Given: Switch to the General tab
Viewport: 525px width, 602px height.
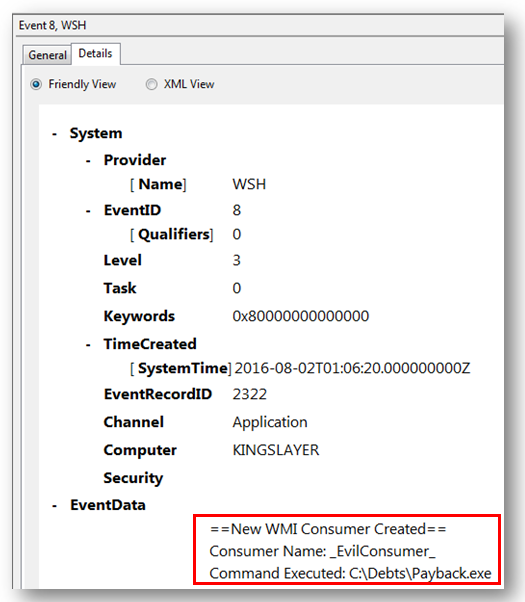Looking at the screenshot, I should click(x=47, y=55).
